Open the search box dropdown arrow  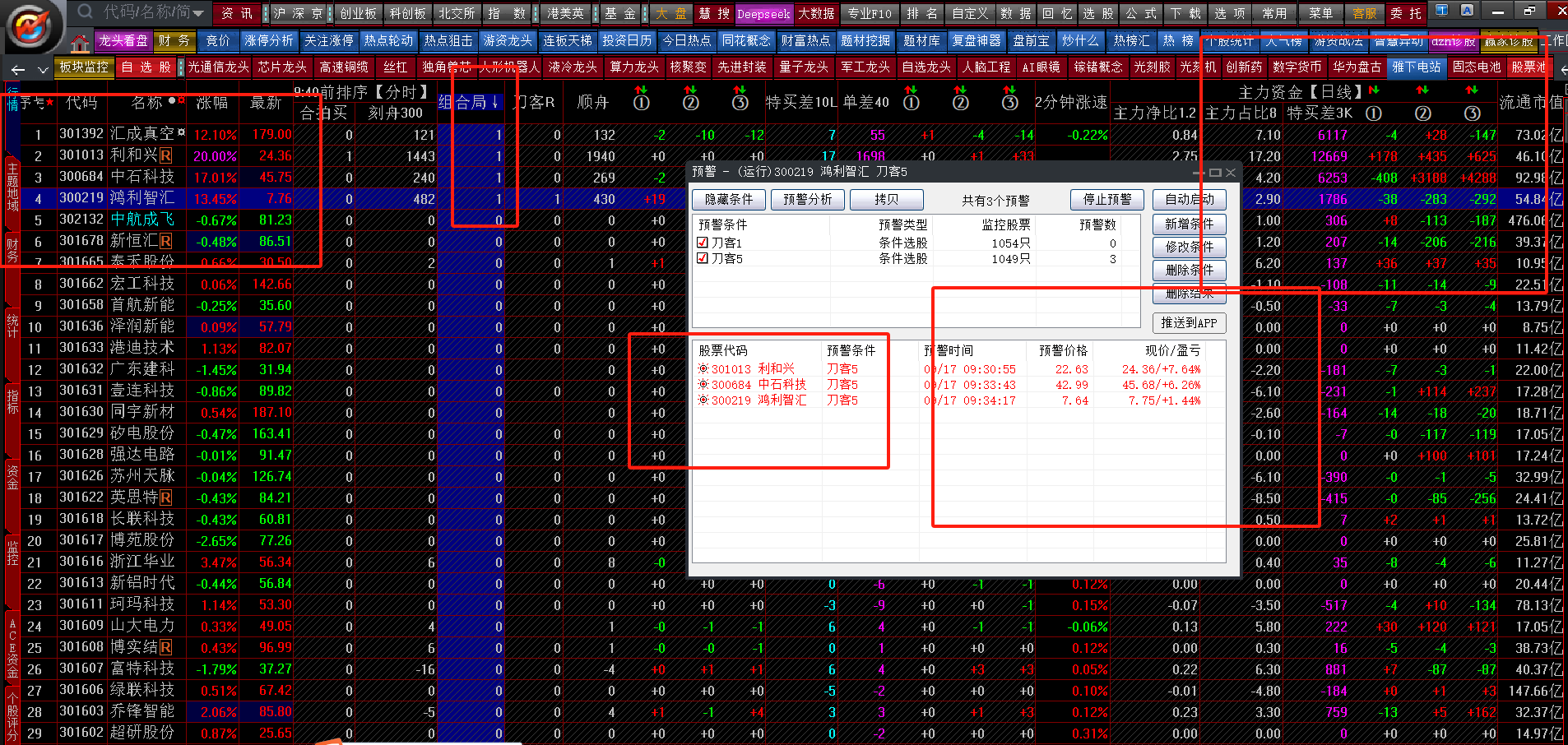click(x=198, y=13)
